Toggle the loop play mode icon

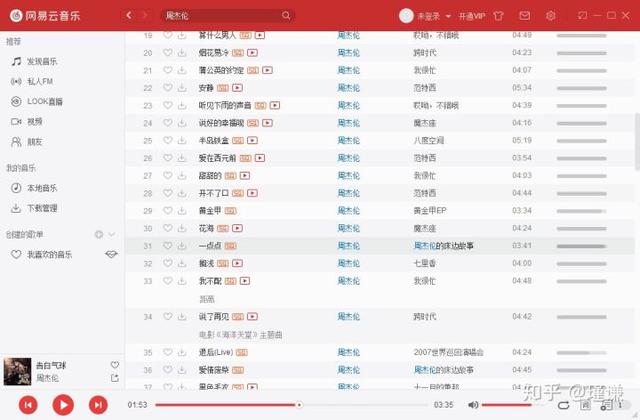click(x=564, y=405)
